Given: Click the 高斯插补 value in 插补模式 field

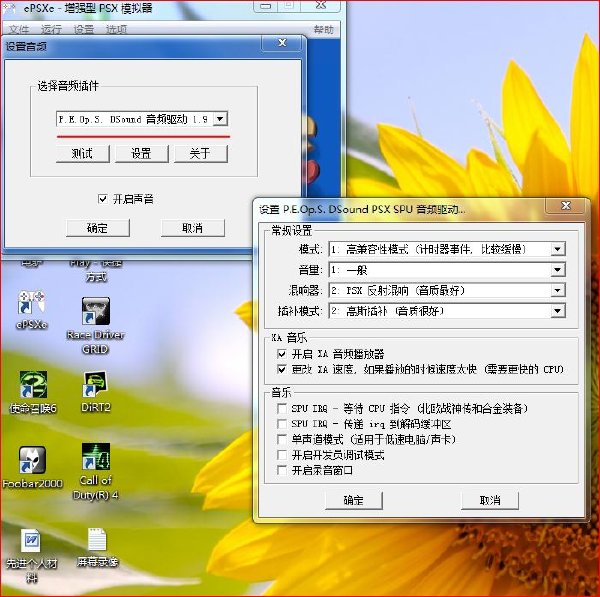Looking at the screenshot, I should click(x=367, y=311).
